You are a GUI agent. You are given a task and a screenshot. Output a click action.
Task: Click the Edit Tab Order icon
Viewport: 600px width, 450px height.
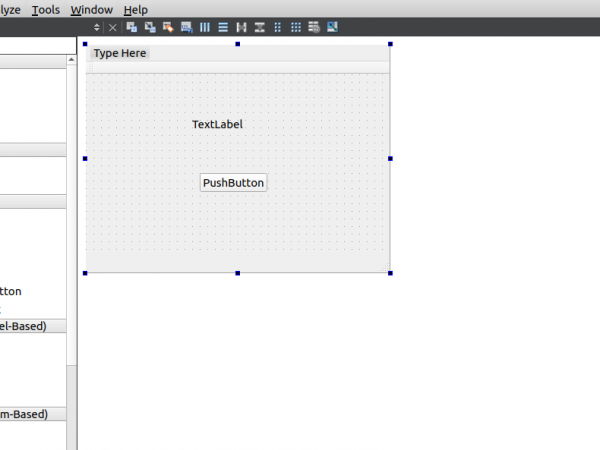pos(186,27)
